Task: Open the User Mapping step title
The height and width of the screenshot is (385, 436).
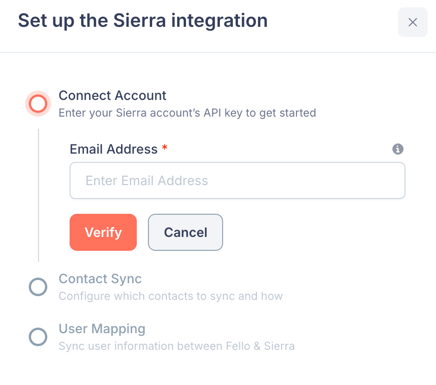Action: tap(102, 329)
